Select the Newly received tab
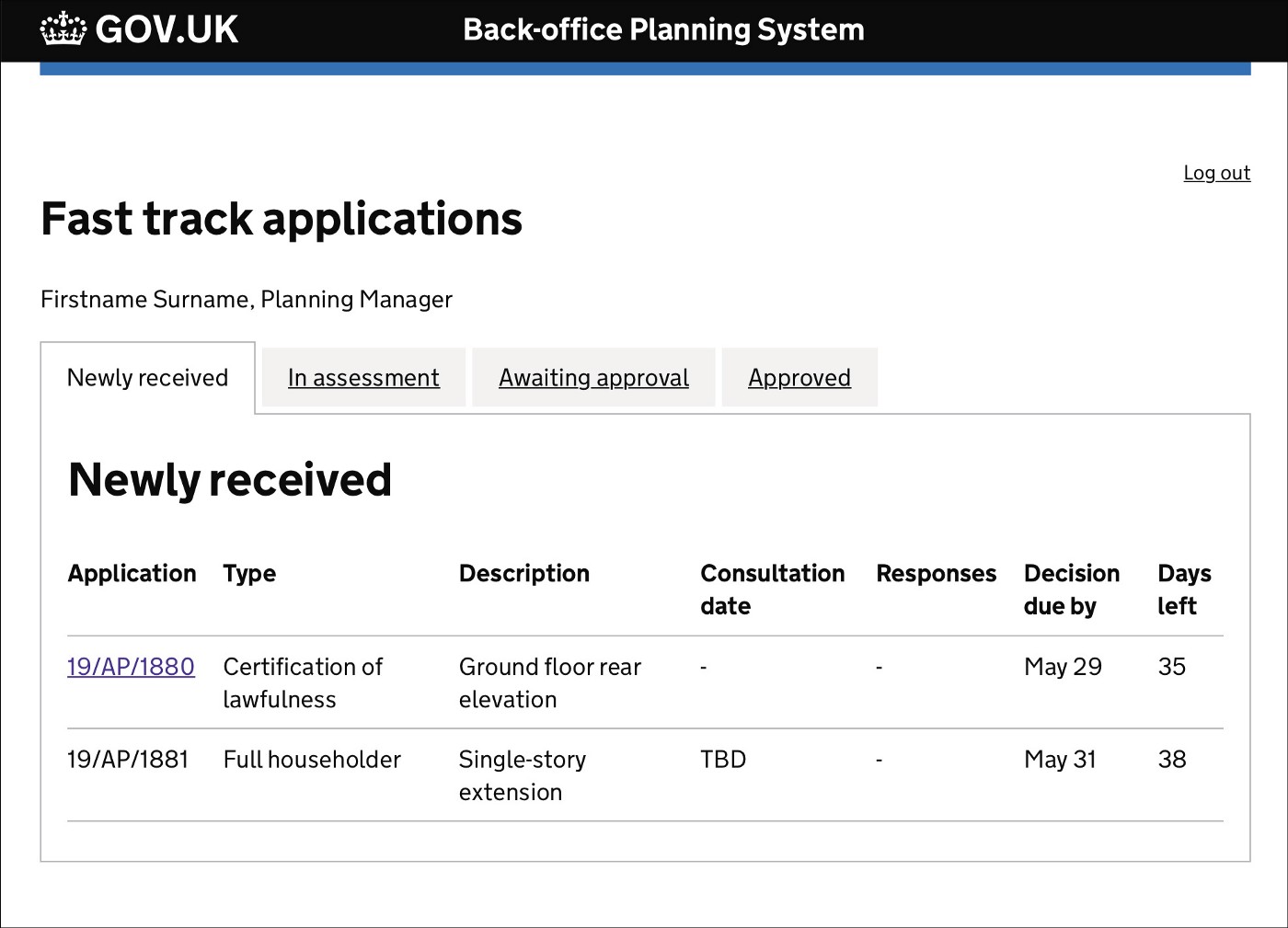This screenshot has width=1288, height=928. [x=147, y=378]
